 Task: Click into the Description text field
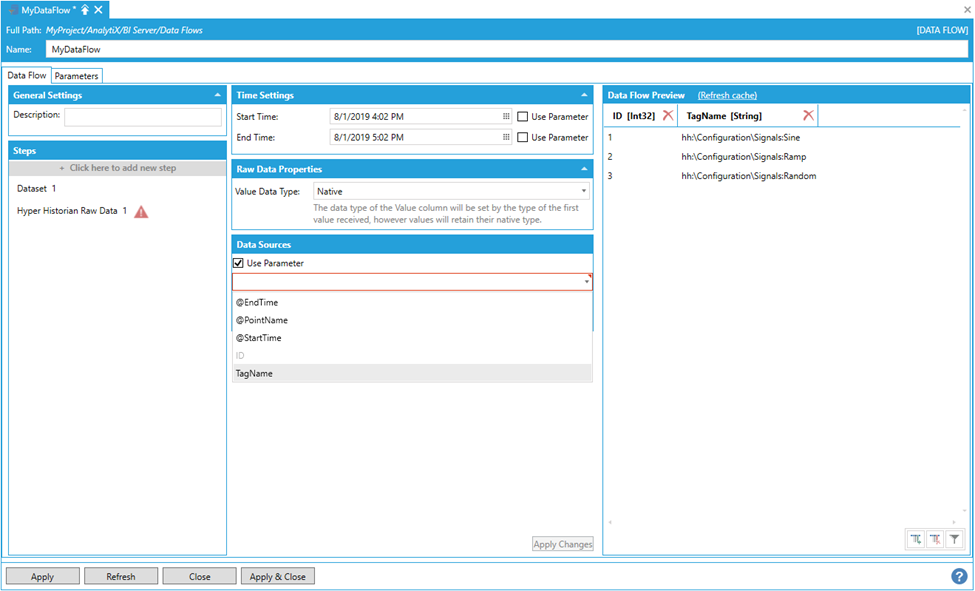pyautogui.click(x=143, y=117)
